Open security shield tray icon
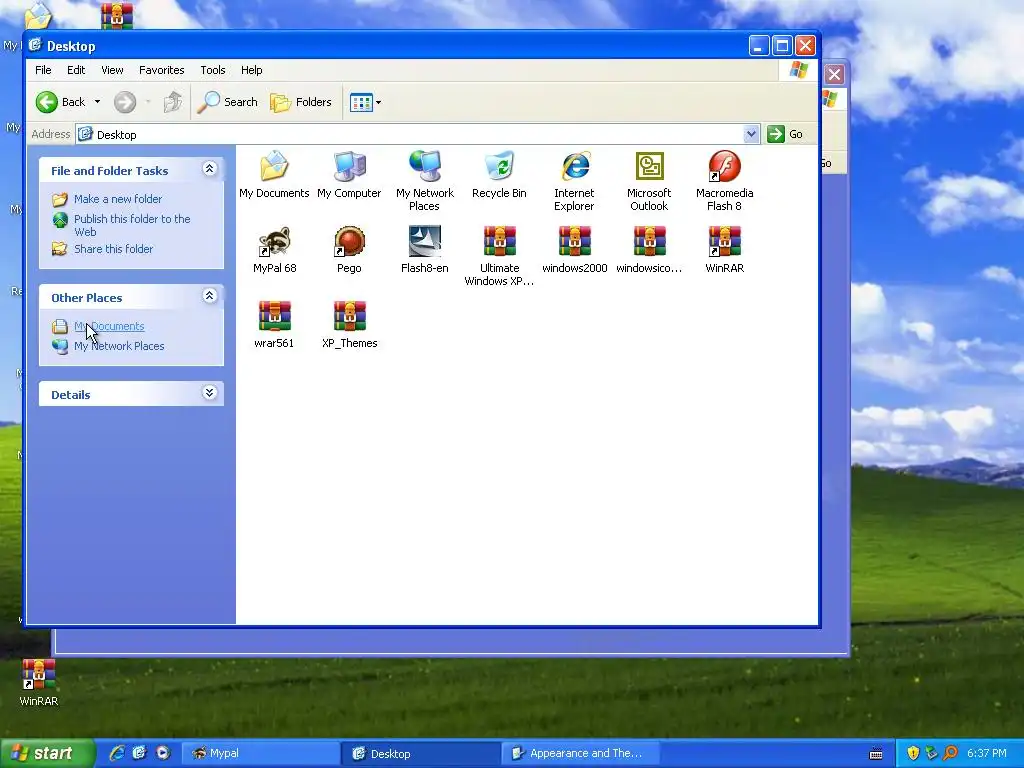 (913, 753)
